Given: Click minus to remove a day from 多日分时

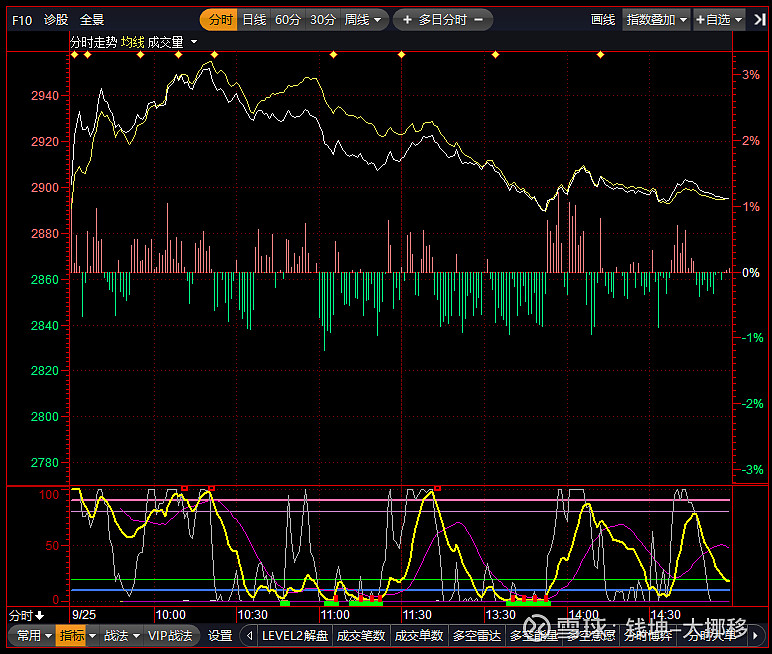Looking at the screenshot, I should [x=478, y=20].
